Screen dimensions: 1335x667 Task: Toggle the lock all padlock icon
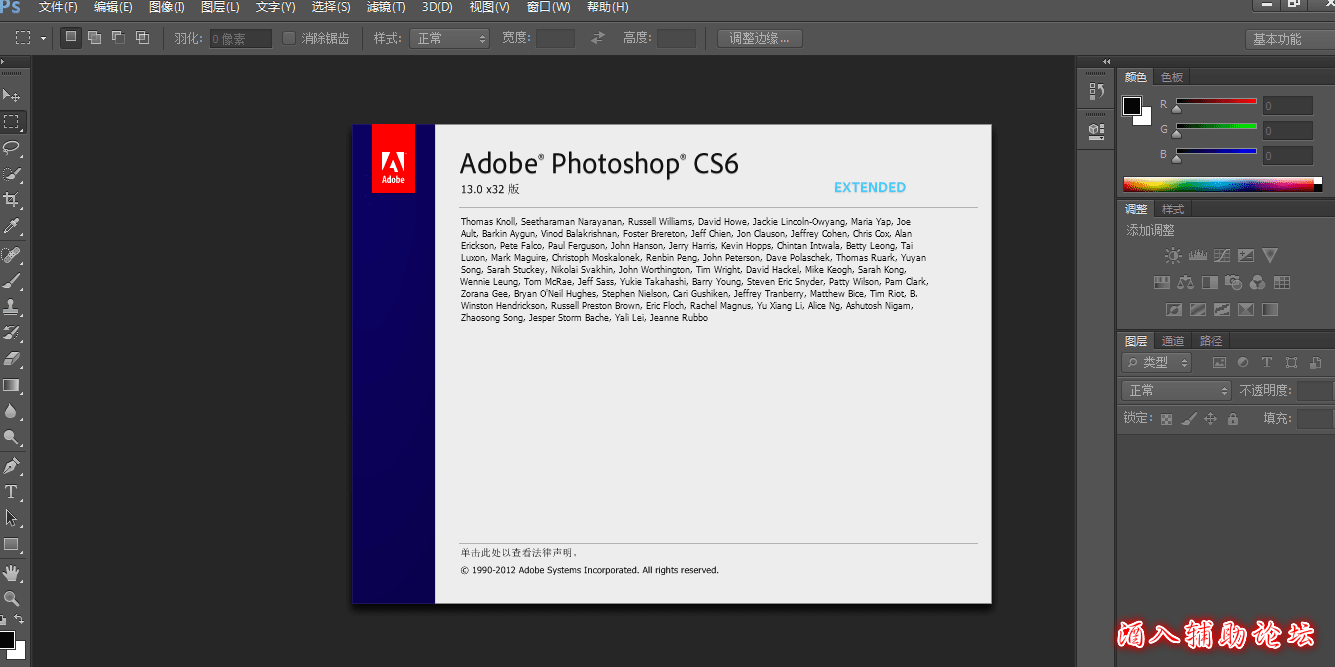[x=1232, y=419]
